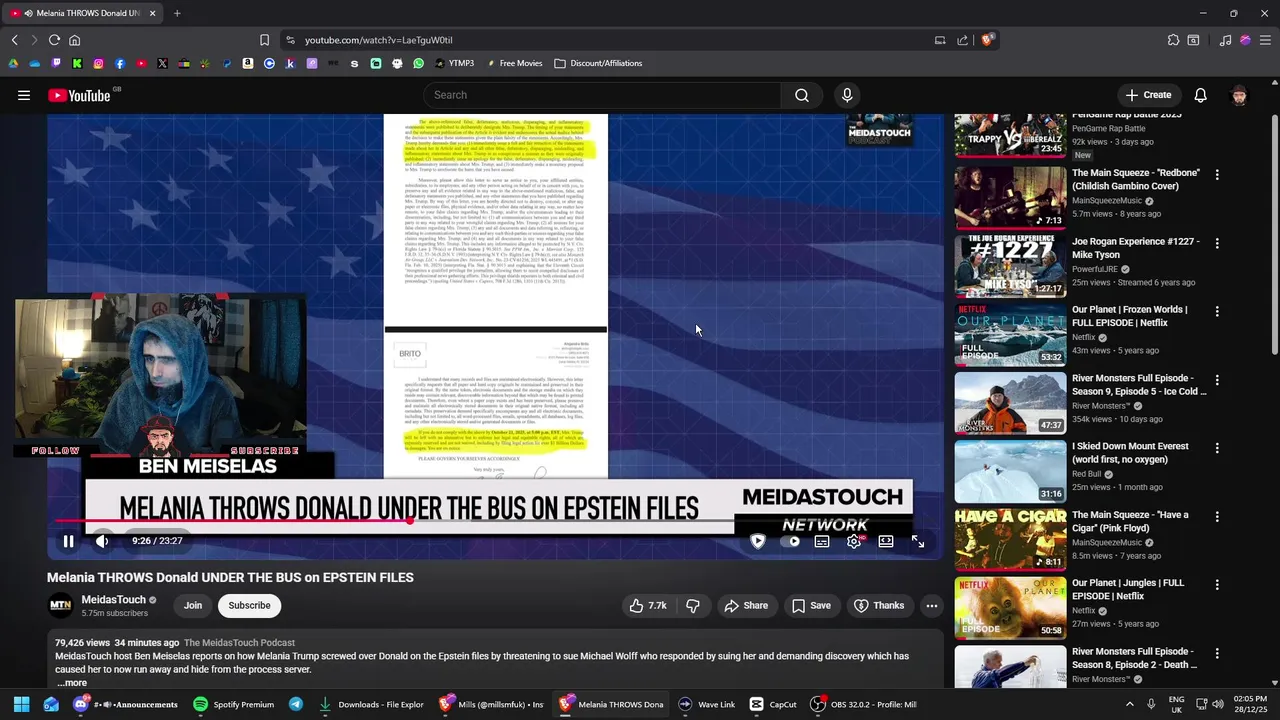This screenshot has width=1280, height=720.
Task: Switch to OBS 32.0.2 in taskbar
Action: click(x=863, y=704)
